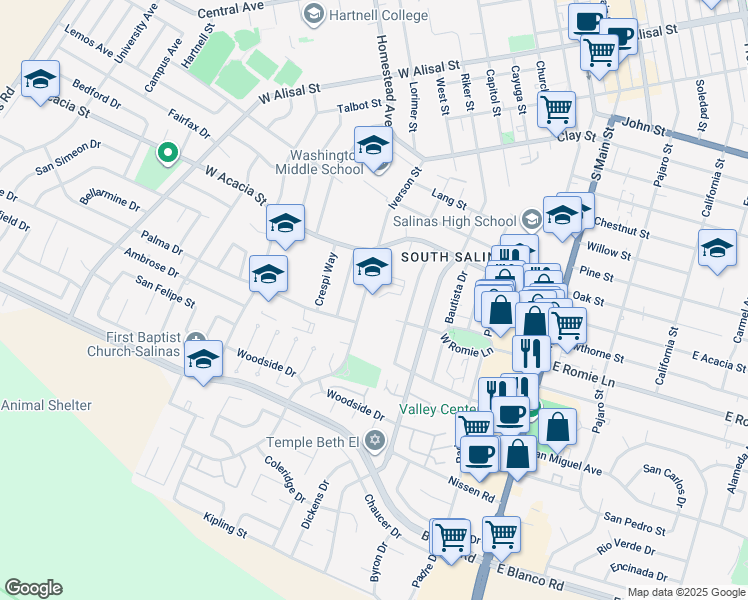Open the Hartnell College place icon
The height and width of the screenshot is (600, 748).
pyautogui.click(x=313, y=13)
